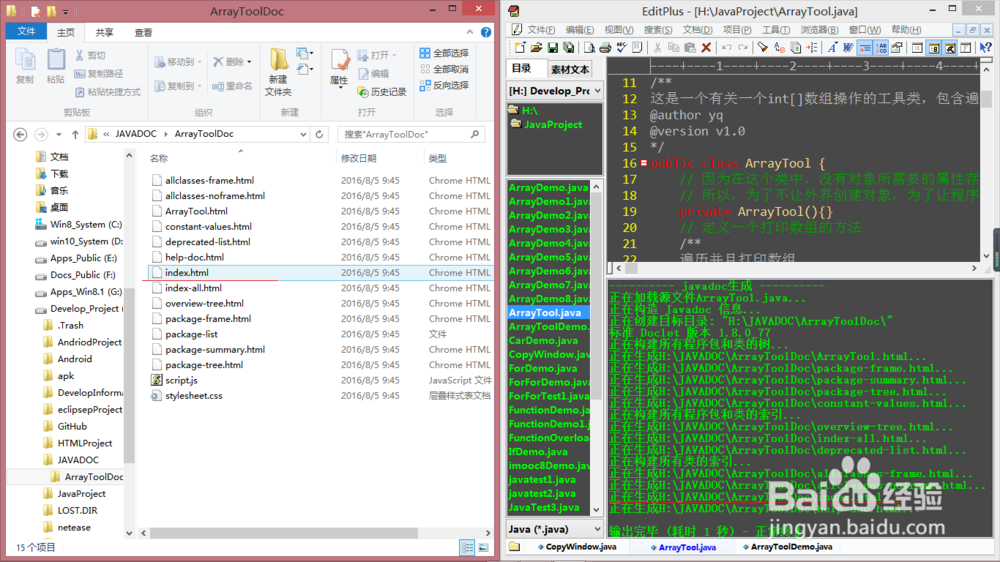The image size is (1000, 562).
Task: Click Invert Selection (反向选择) in Explorer ribbon
Action: tap(445, 85)
